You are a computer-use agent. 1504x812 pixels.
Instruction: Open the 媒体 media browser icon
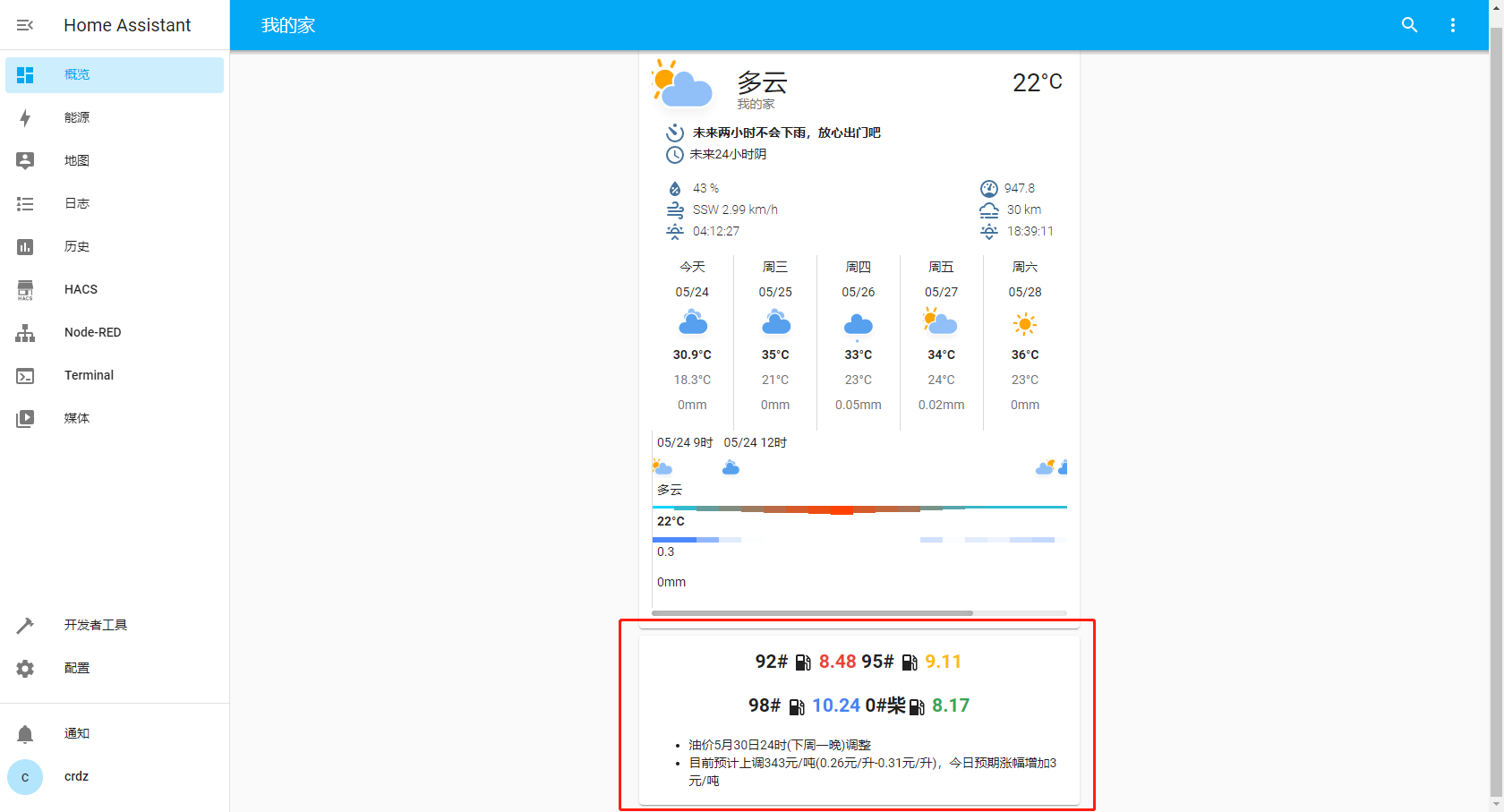pos(25,418)
